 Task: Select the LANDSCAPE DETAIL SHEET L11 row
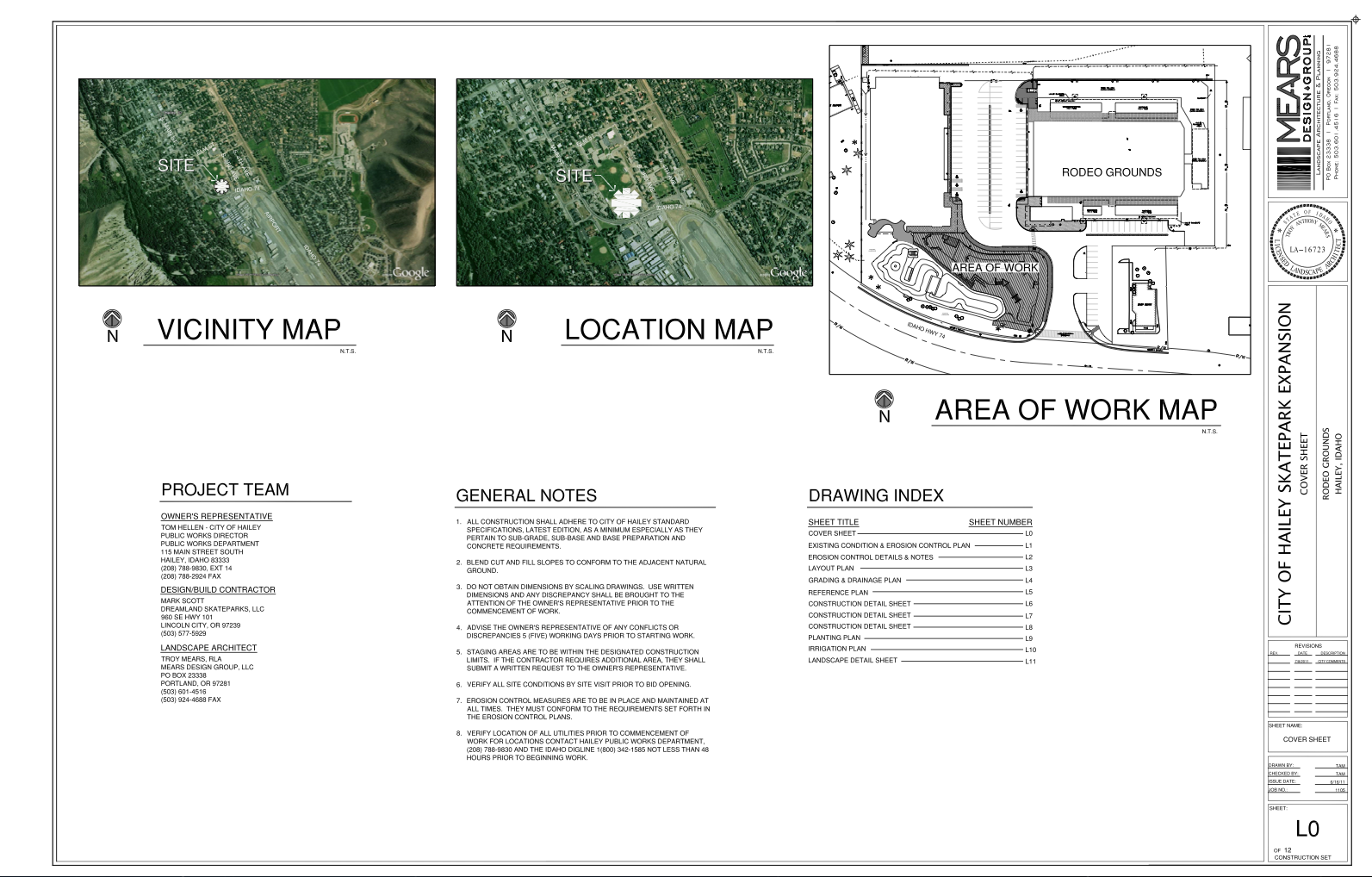922,661
